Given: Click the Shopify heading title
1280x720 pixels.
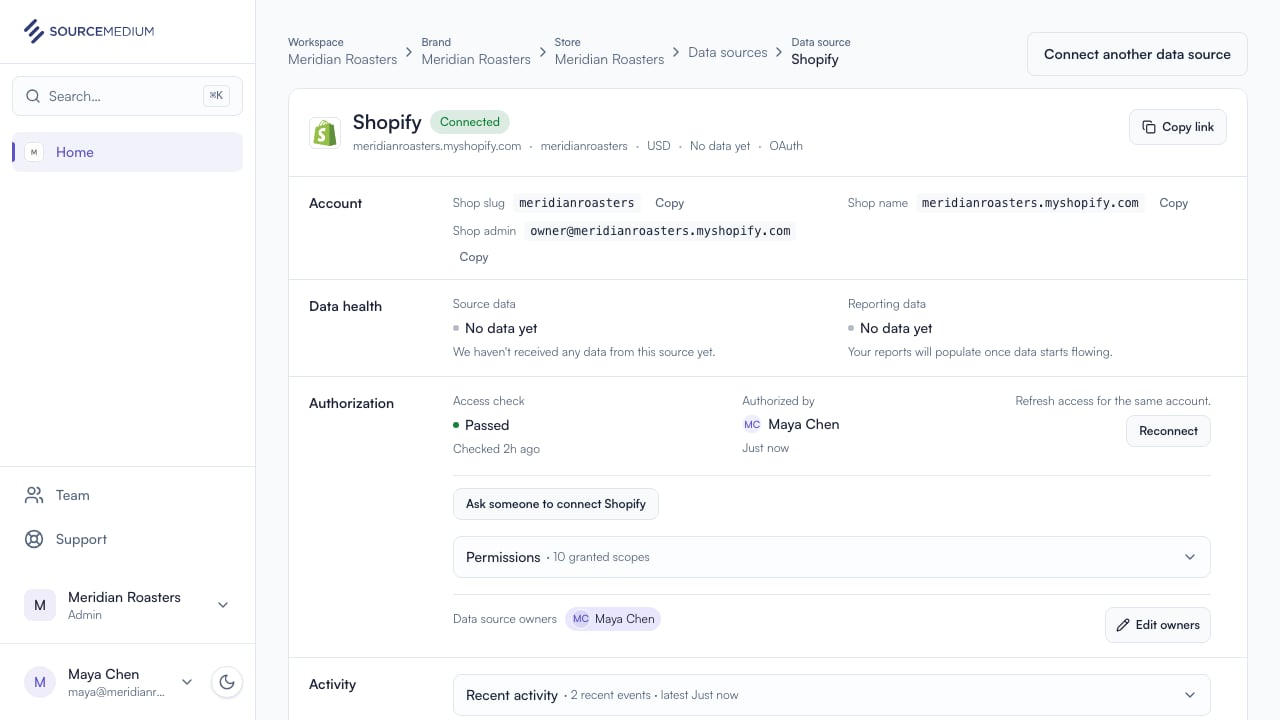Looking at the screenshot, I should coord(387,122).
